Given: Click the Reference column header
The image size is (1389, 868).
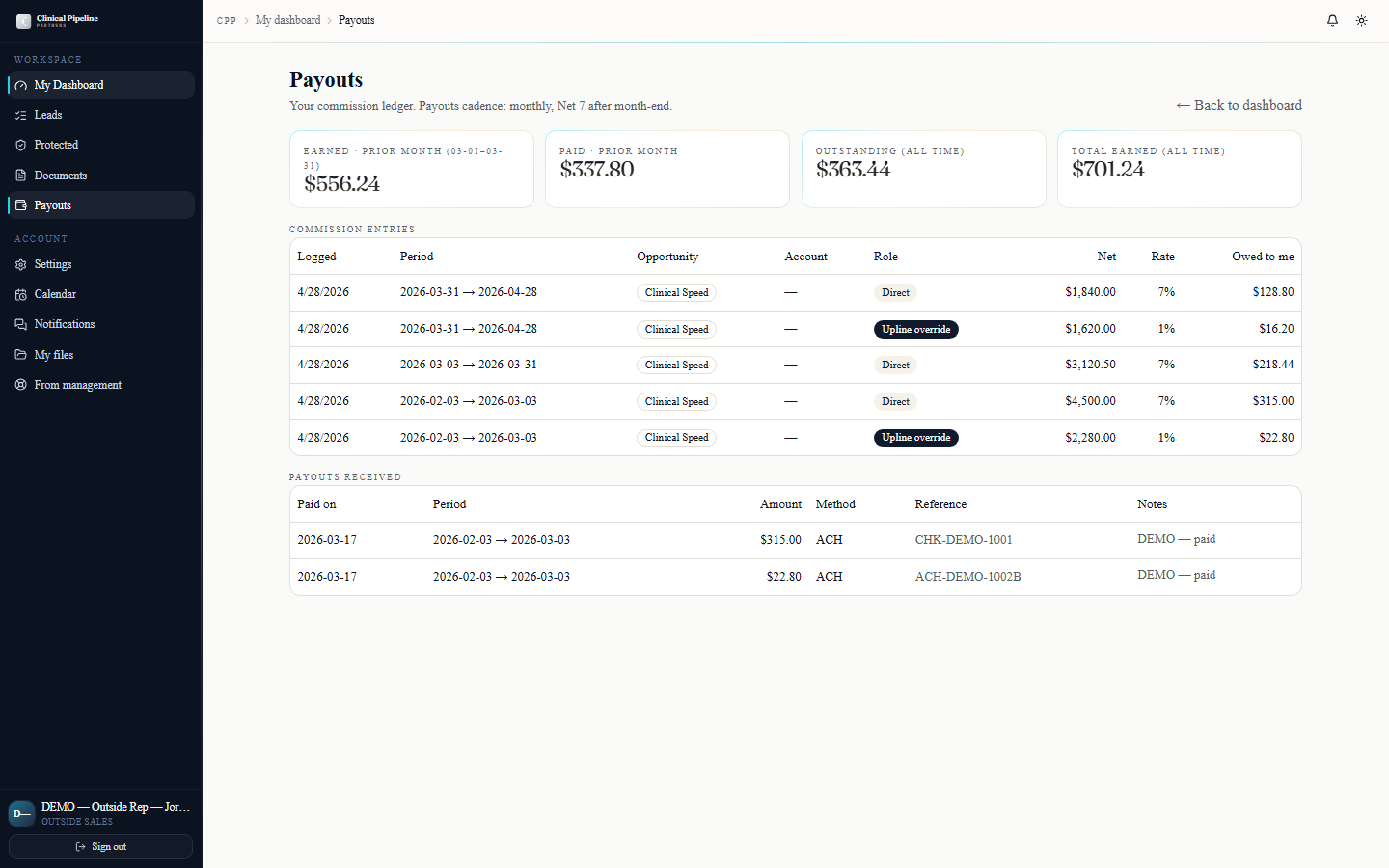Looking at the screenshot, I should pos(940,504).
